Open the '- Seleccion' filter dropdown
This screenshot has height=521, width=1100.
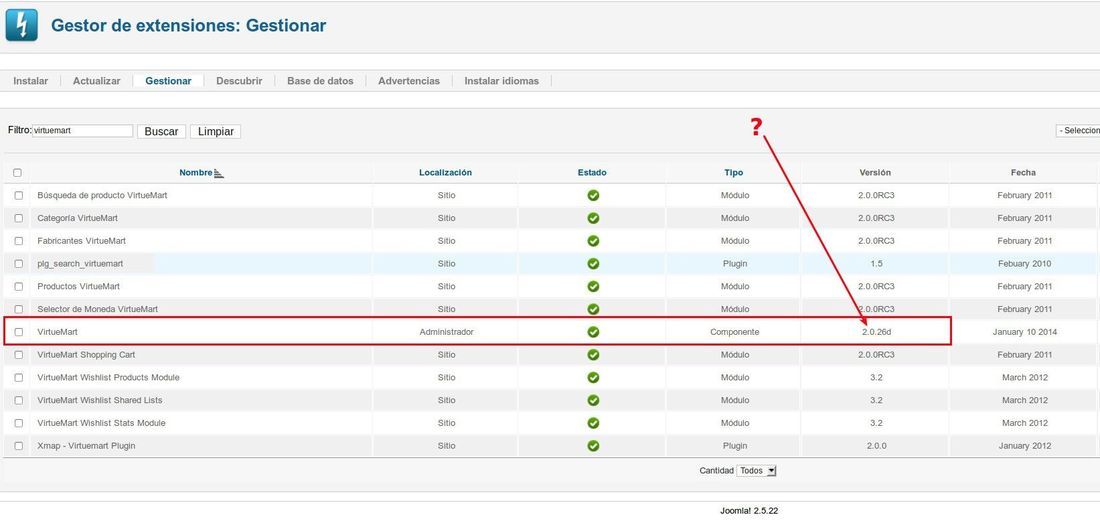[1078, 131]
